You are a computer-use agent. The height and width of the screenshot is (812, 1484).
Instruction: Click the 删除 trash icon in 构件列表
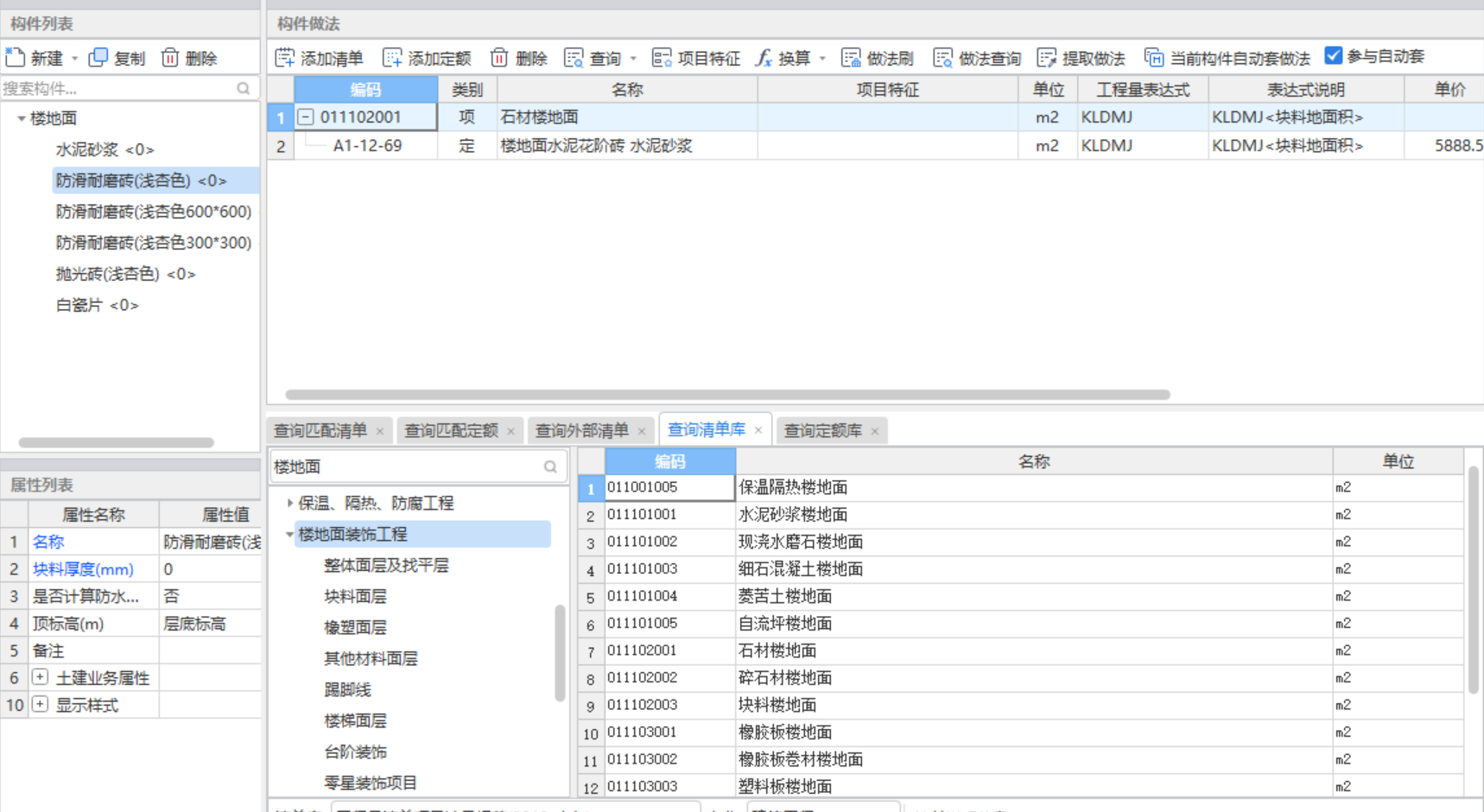point(170,58)
